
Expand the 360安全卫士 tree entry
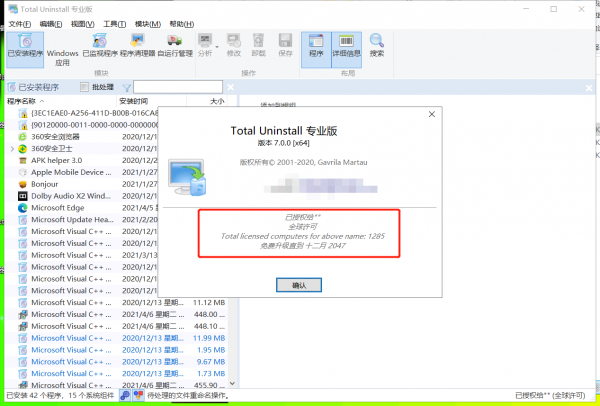tap(12, 148)
